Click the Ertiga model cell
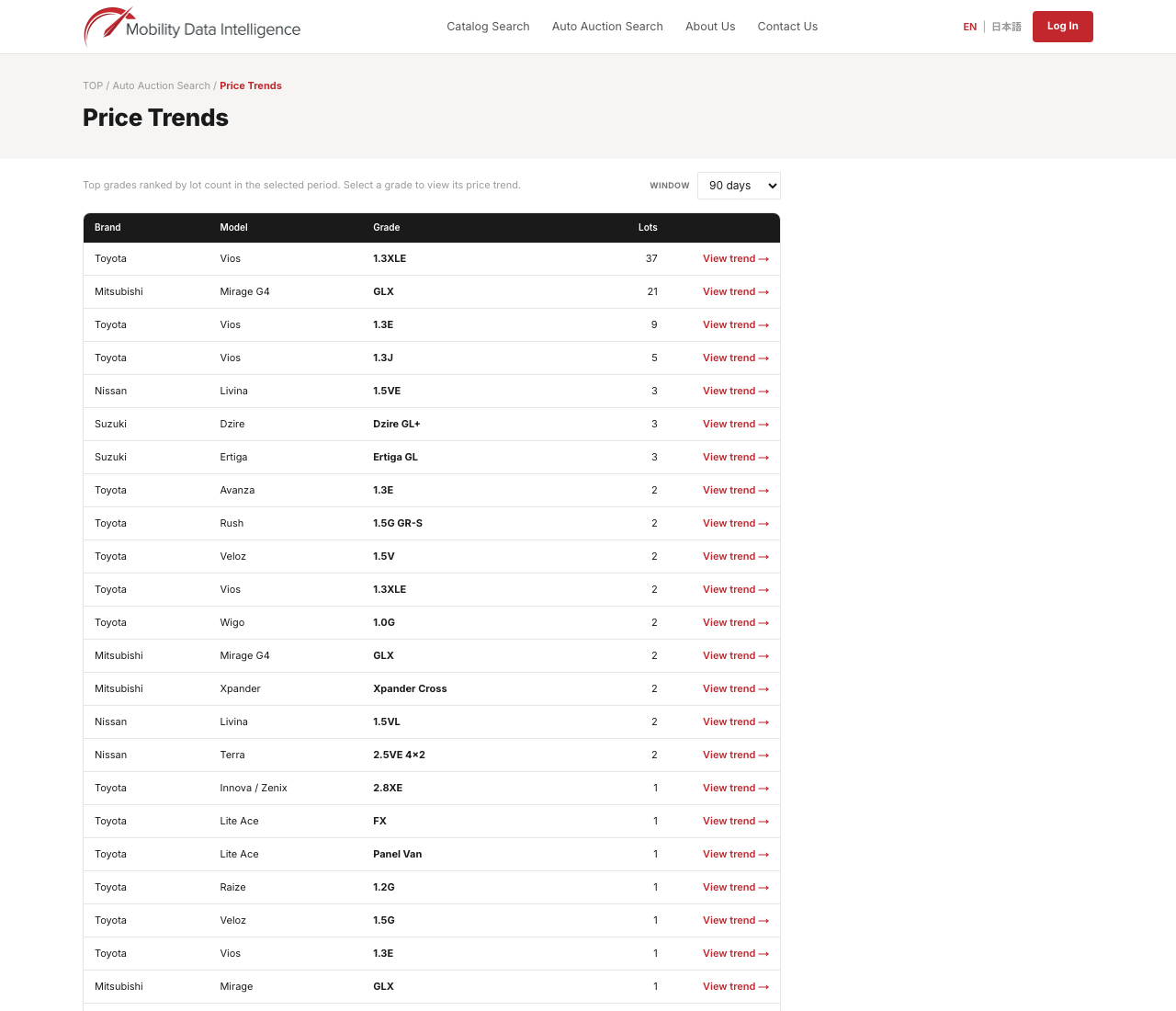This screenshot has width=1176, height=1011. 233,458
